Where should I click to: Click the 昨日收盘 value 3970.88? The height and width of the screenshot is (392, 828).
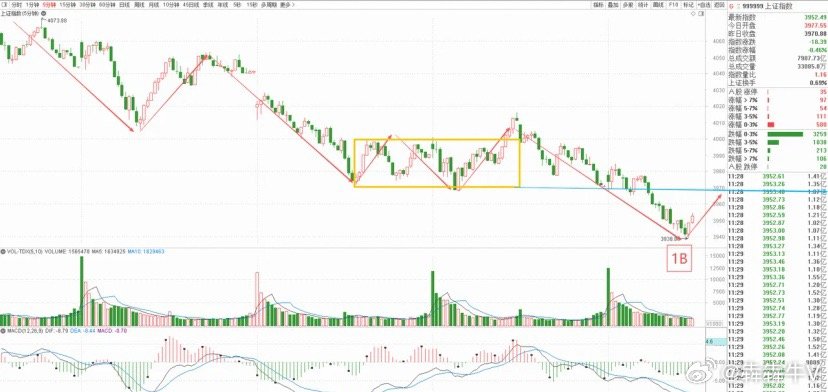pyautogui.click(x=815, y=34)
